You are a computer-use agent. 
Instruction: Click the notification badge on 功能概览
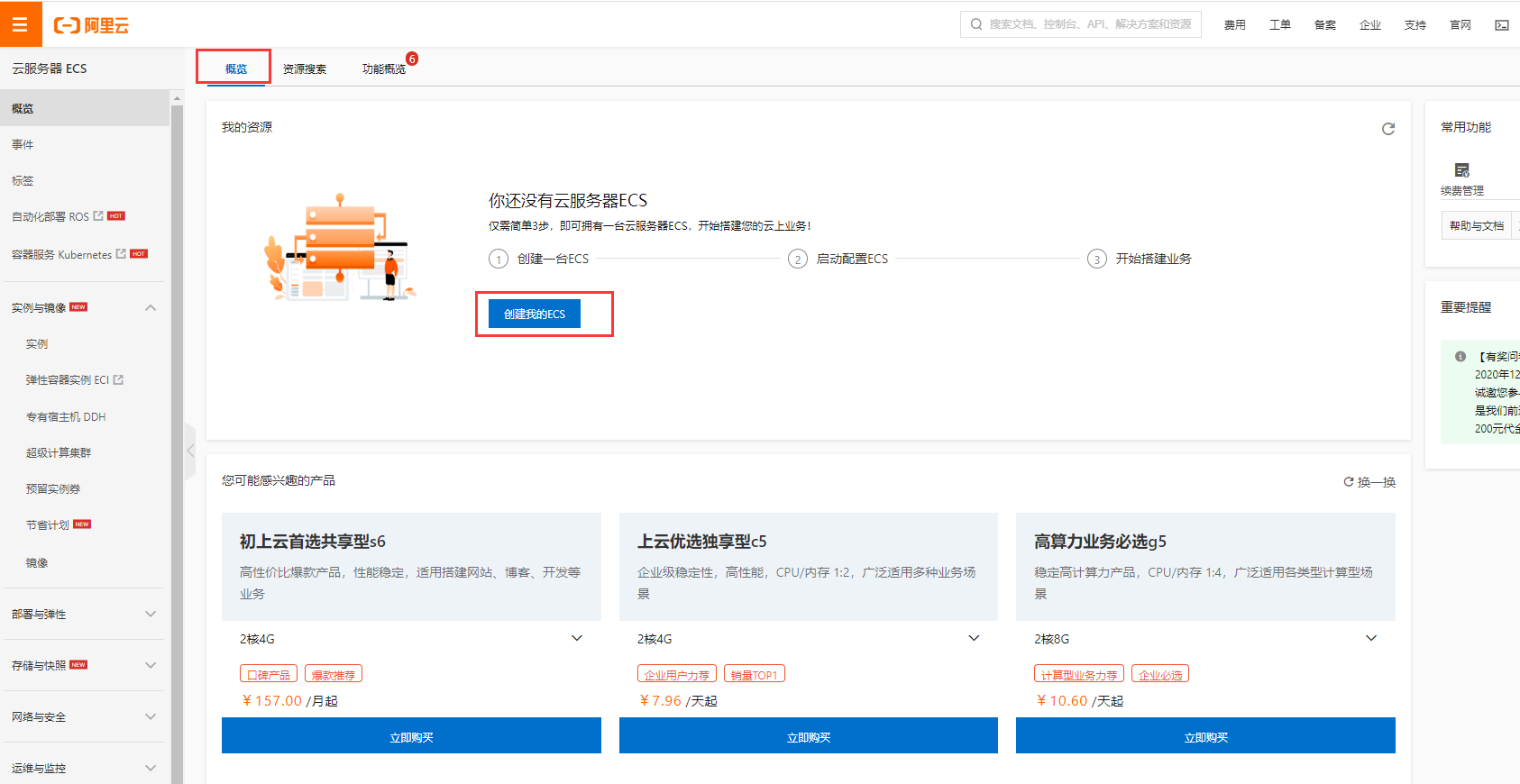point(412,59)
